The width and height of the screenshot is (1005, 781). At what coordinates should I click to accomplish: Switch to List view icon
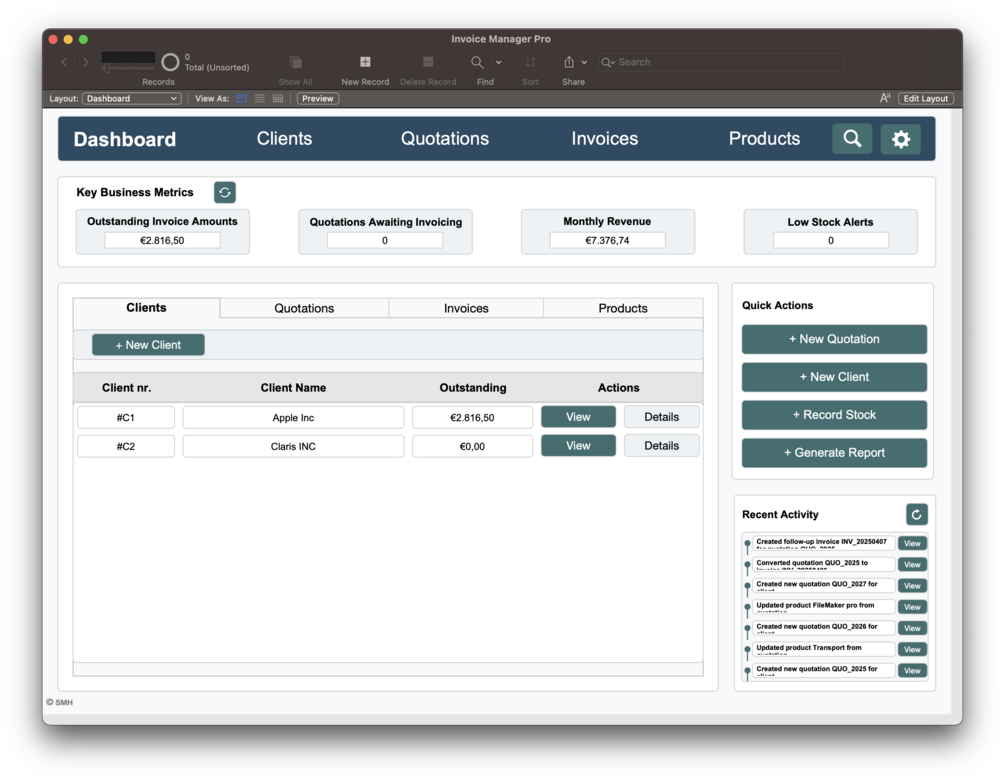(x=260, y=99)
